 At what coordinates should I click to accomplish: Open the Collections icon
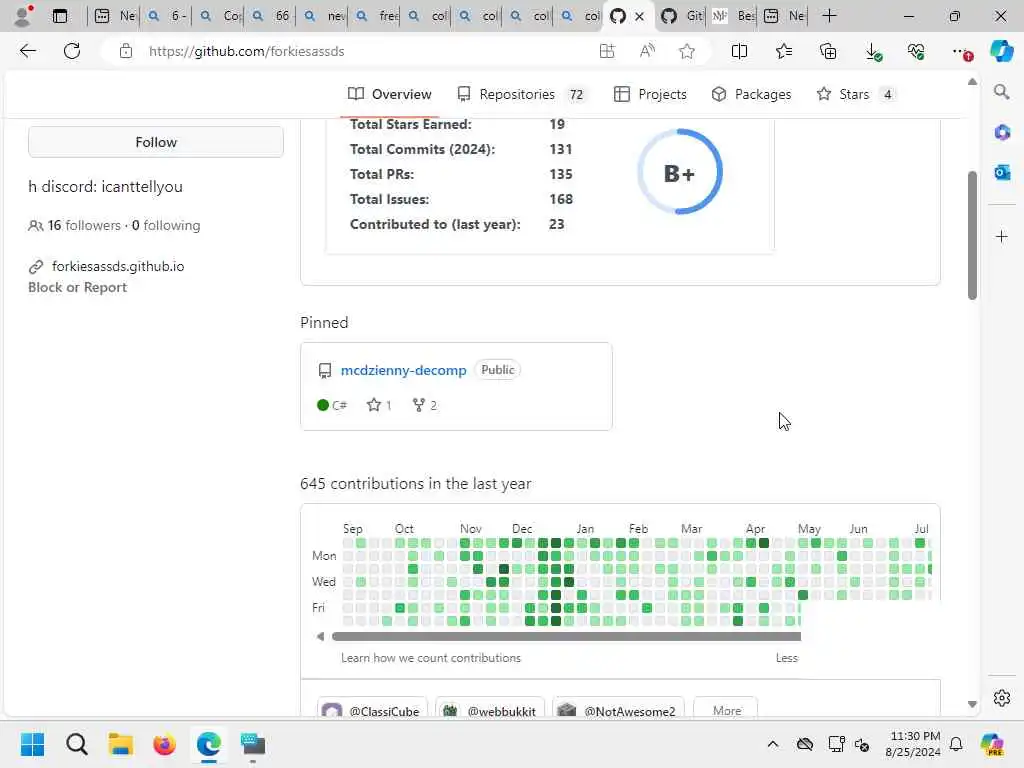828,51
